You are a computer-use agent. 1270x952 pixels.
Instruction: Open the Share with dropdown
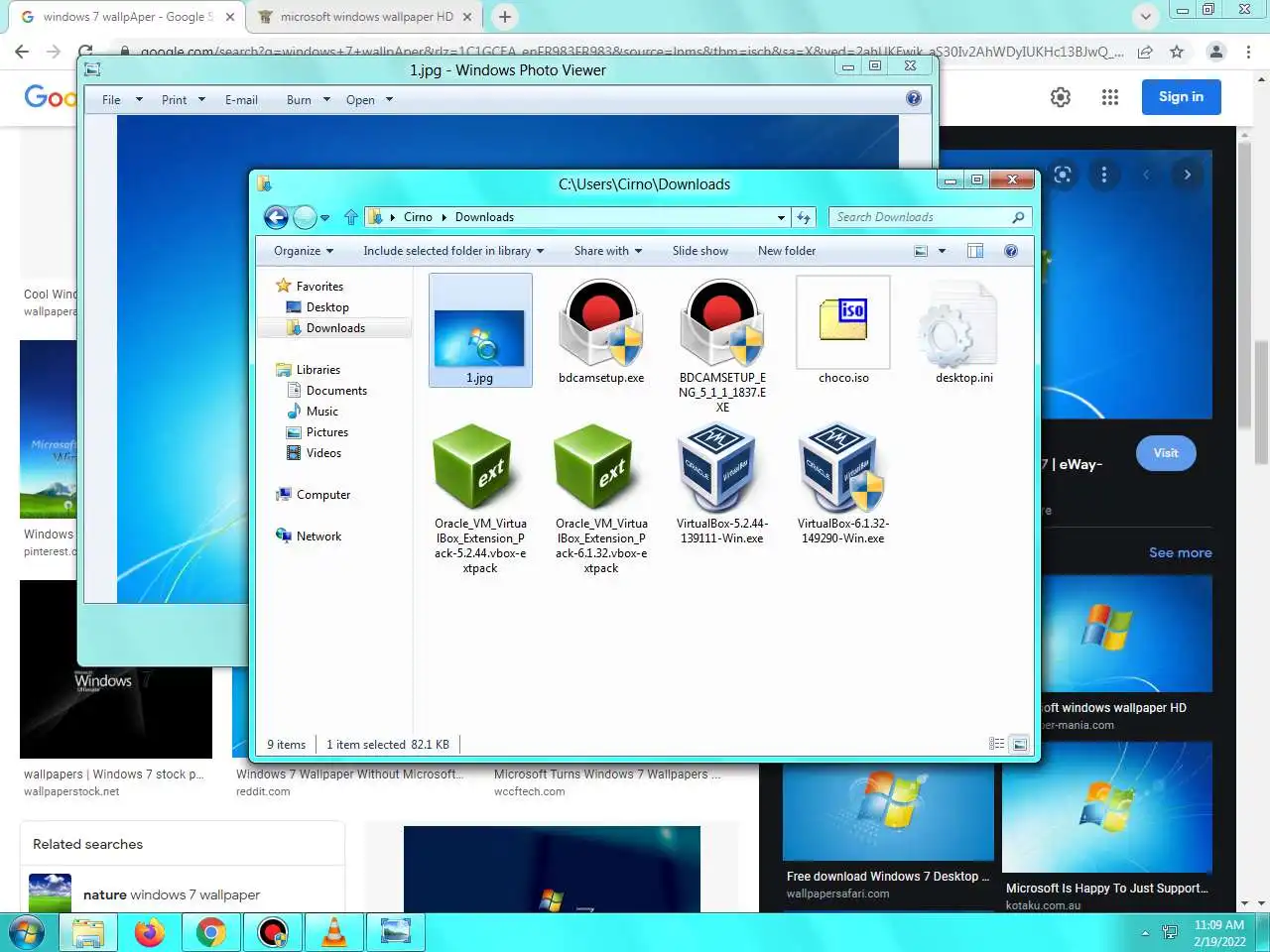click(608, 251)
